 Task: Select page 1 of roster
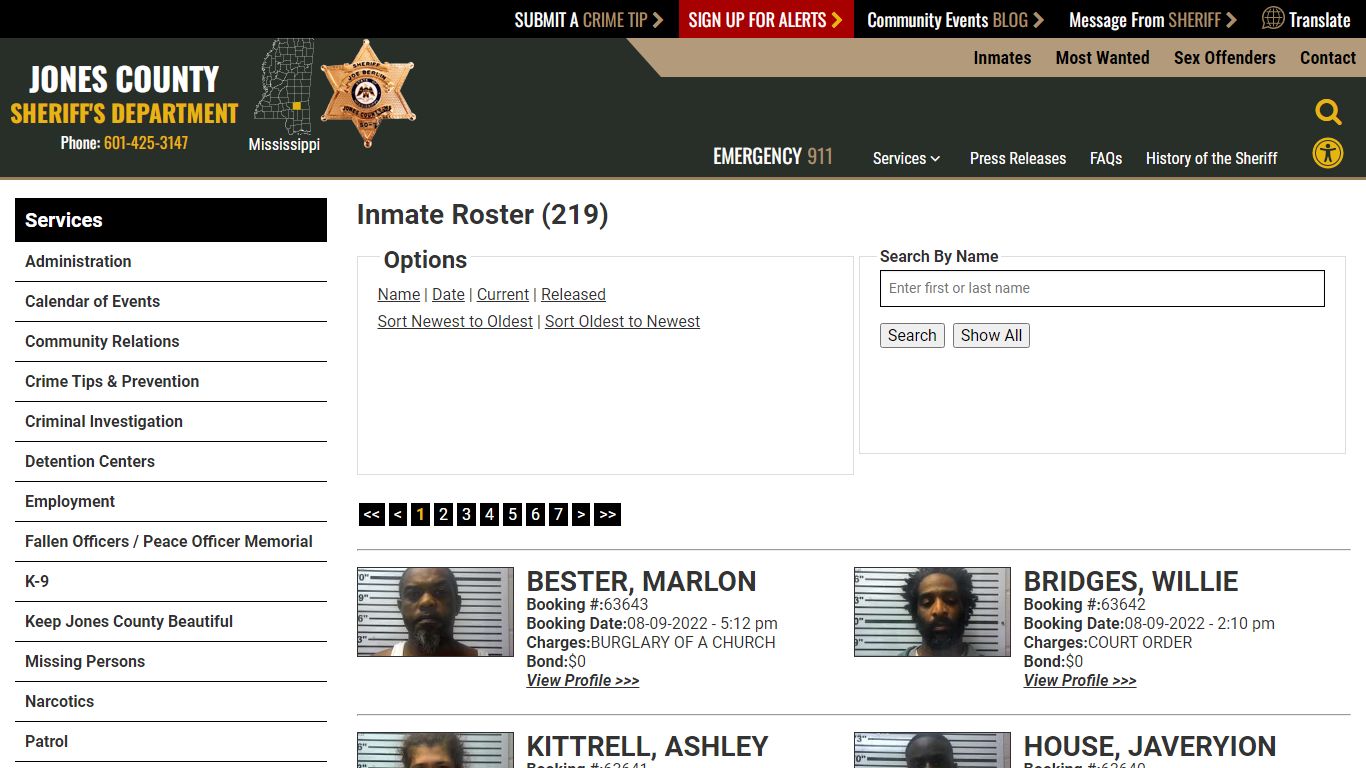point(420,514)
